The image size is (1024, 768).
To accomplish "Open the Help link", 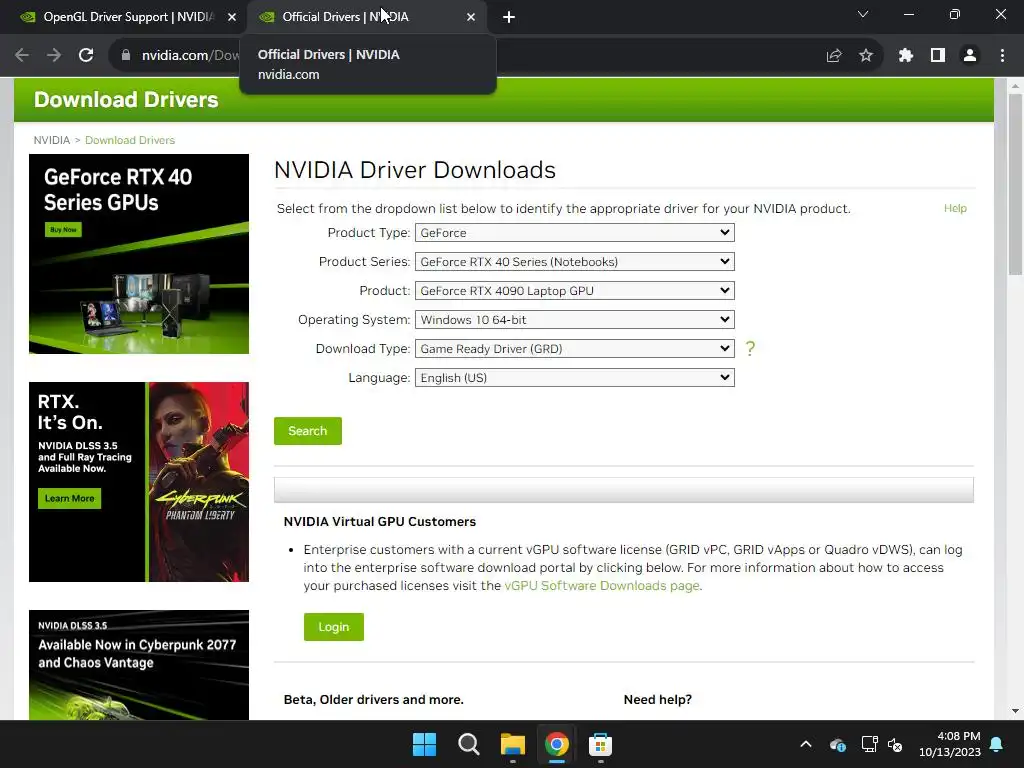I will 955,208.
